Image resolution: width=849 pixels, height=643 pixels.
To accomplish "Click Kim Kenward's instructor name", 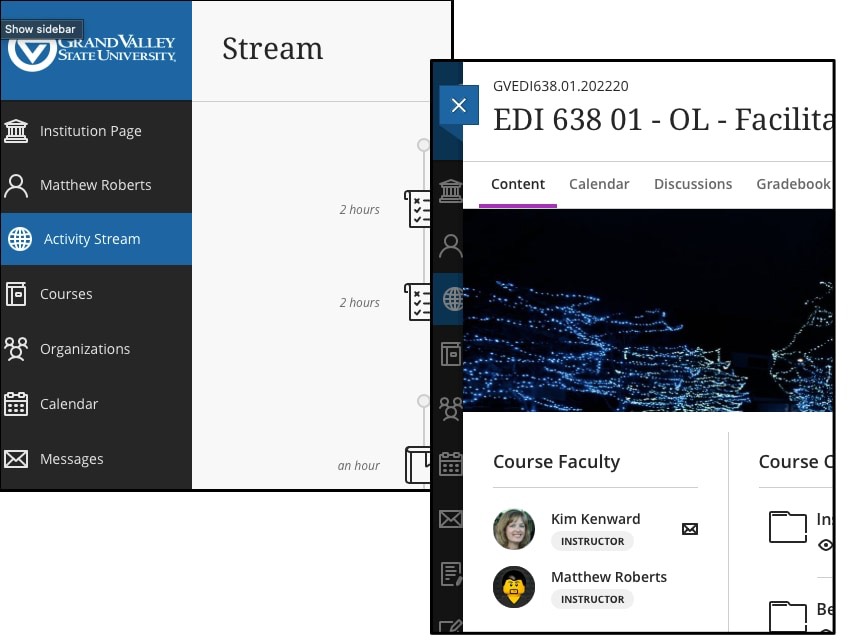I will pyautogui.click(x=595, y=519).
